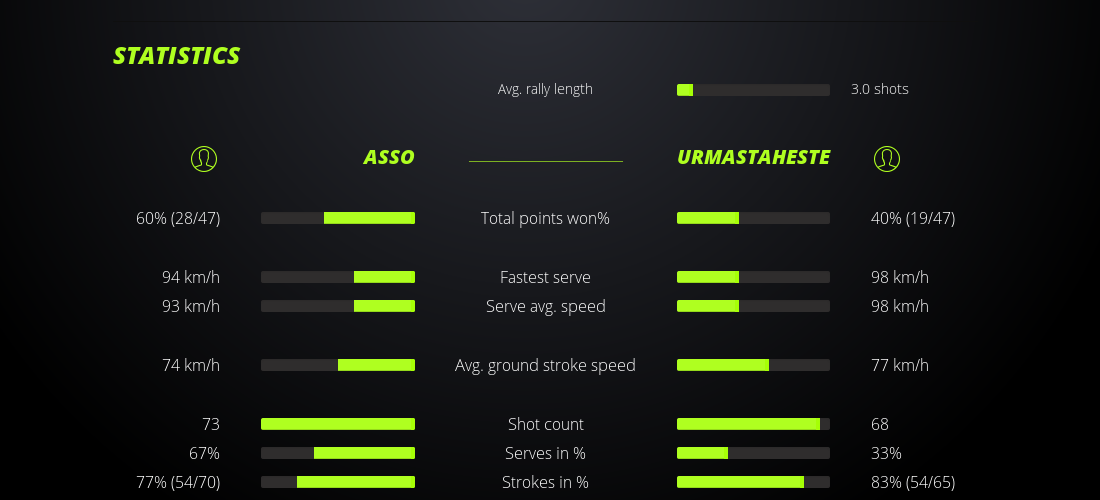
Task: Click URMASTAHESTE's 83% (54/65) strokes value
Action: click(x=913, y=482)
